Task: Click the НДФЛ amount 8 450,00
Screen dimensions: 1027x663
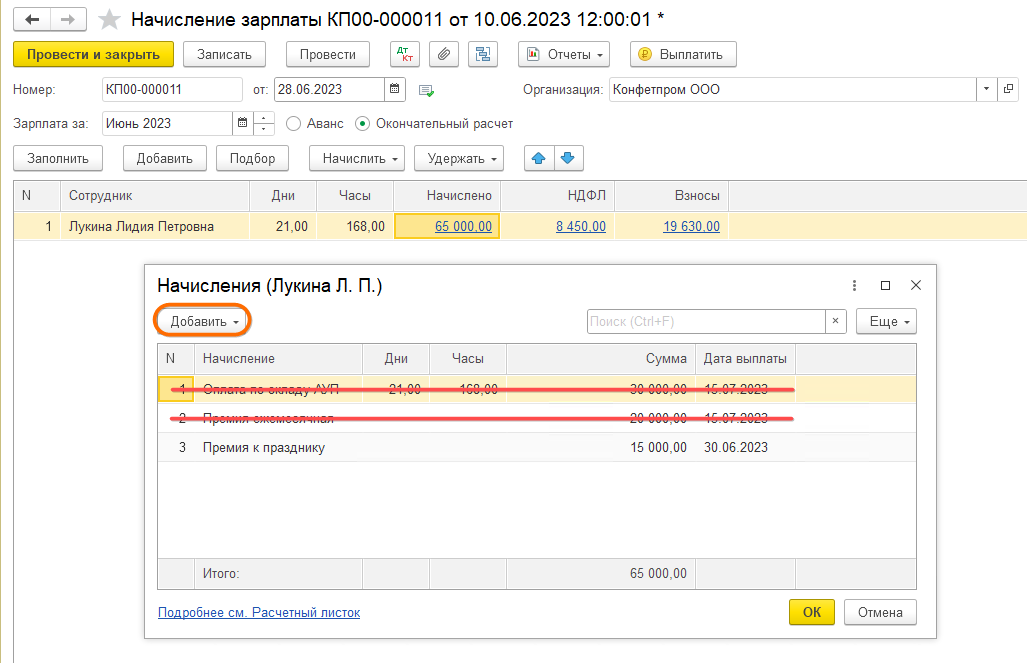Action: pyautogui.click(x=580, y=226)
